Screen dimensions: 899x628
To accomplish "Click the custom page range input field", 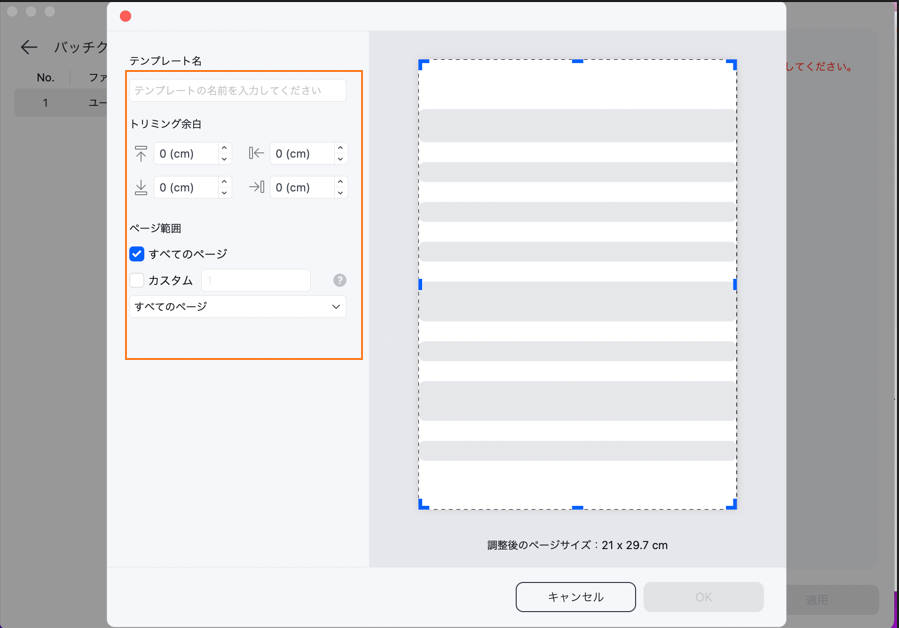I will pyautogui.click(x=256, y=281).
